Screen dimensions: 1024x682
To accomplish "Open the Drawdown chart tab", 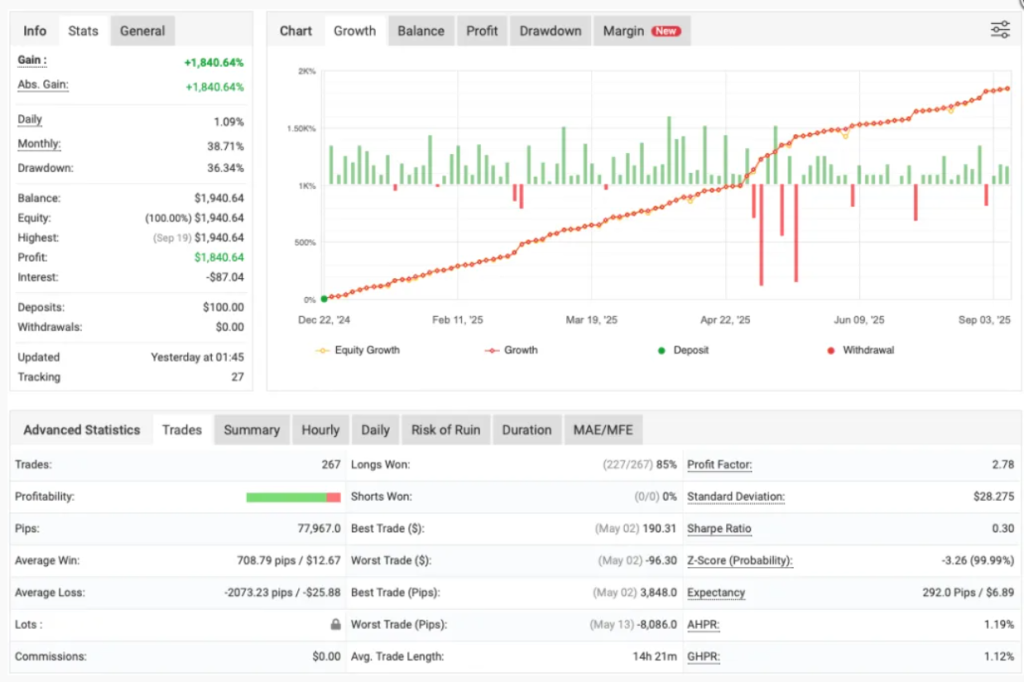I will point(550,31).
